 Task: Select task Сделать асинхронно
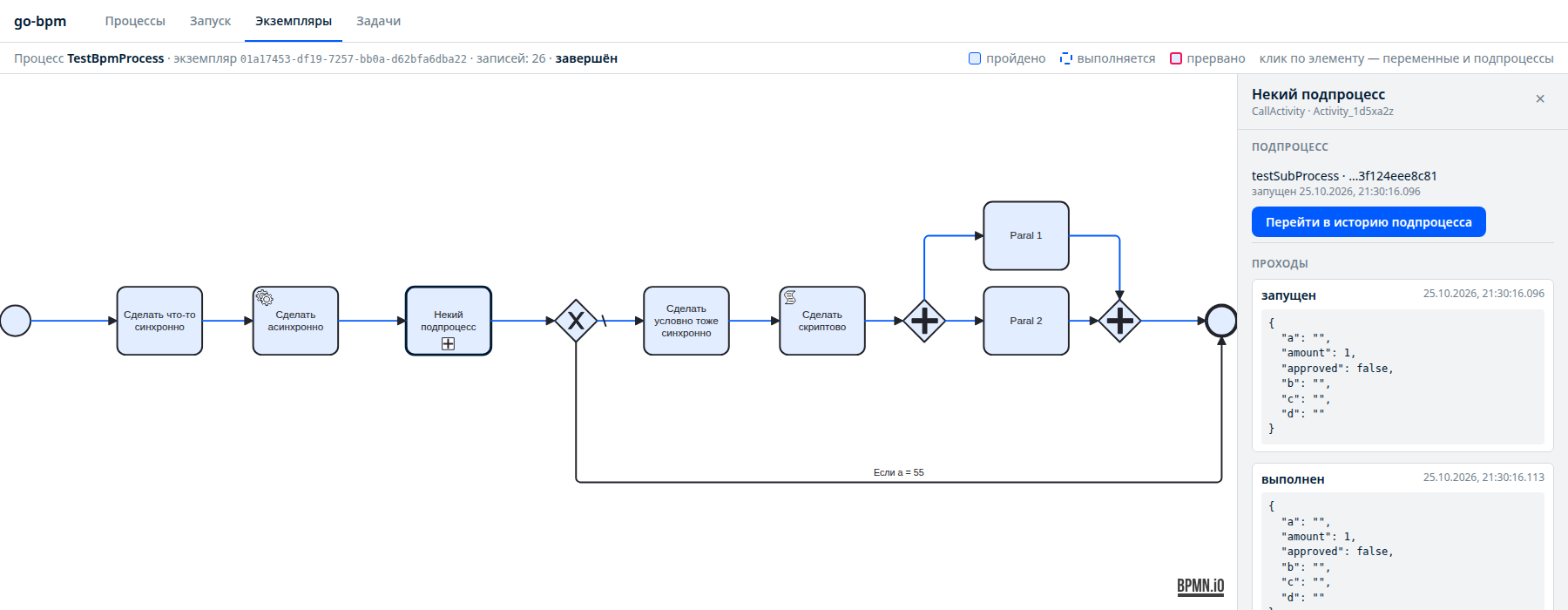(295, 321)
